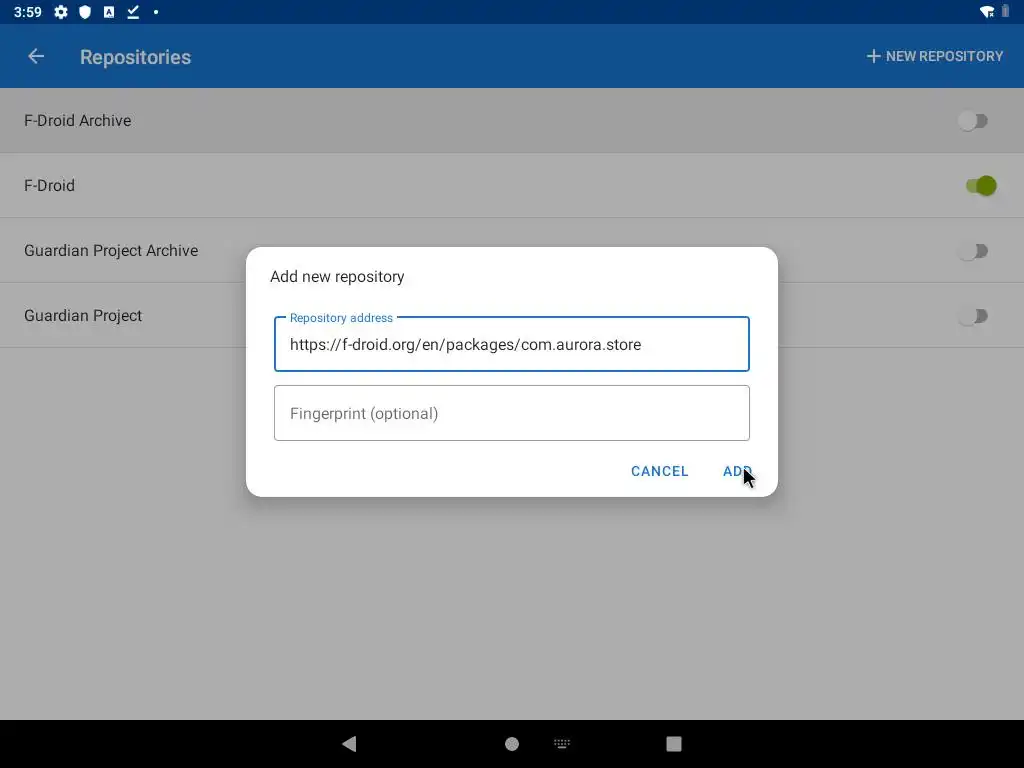Go back using the arrow in header

click(x=36, y=56)
